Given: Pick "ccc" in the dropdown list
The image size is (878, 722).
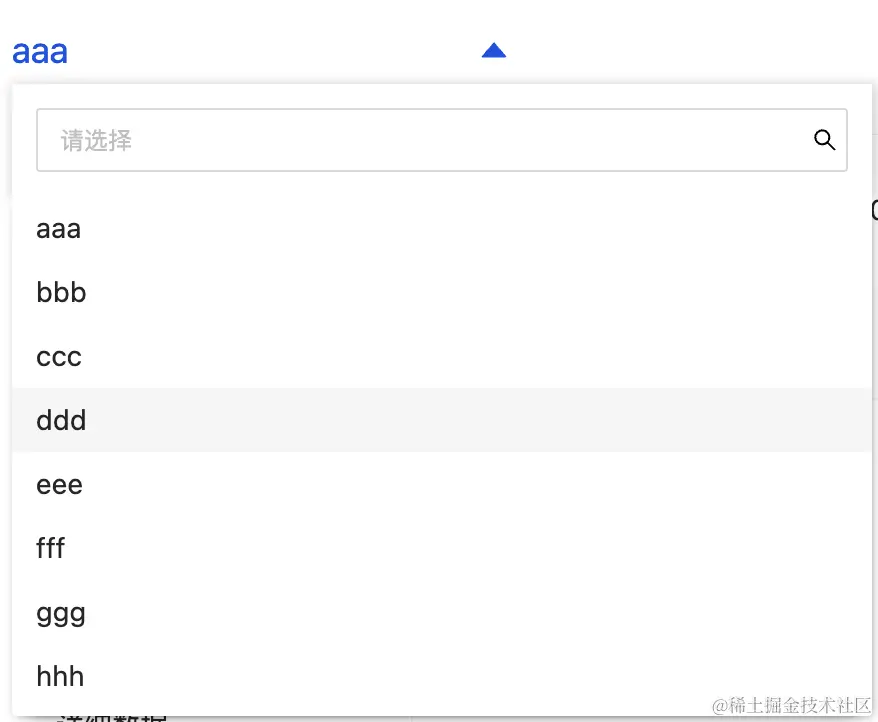Looking at the screenshot, I should (x=58, y=357).
